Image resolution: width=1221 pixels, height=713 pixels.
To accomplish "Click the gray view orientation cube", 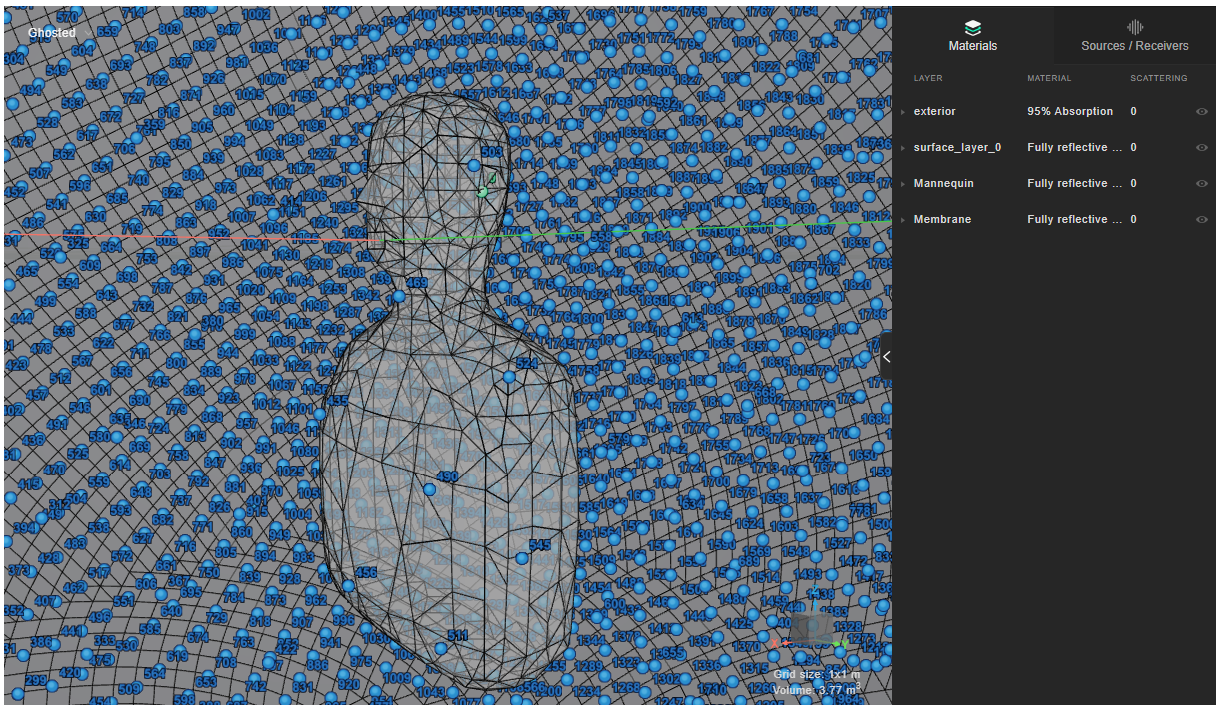I will coord(812,627).
